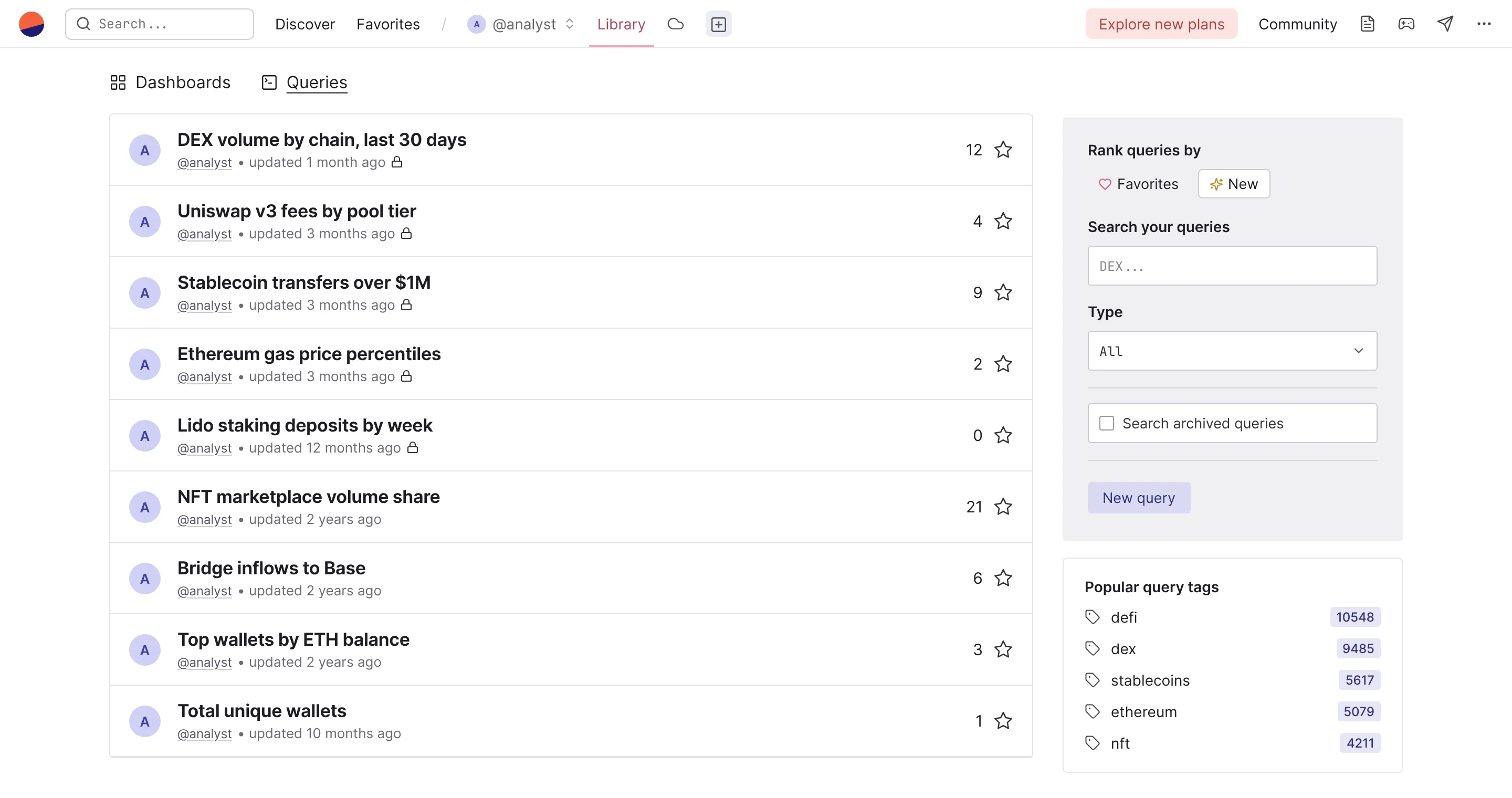Star the Total unique wallets query
This screenshot has height=798, width=1512.
click(x=1003, y=721)
